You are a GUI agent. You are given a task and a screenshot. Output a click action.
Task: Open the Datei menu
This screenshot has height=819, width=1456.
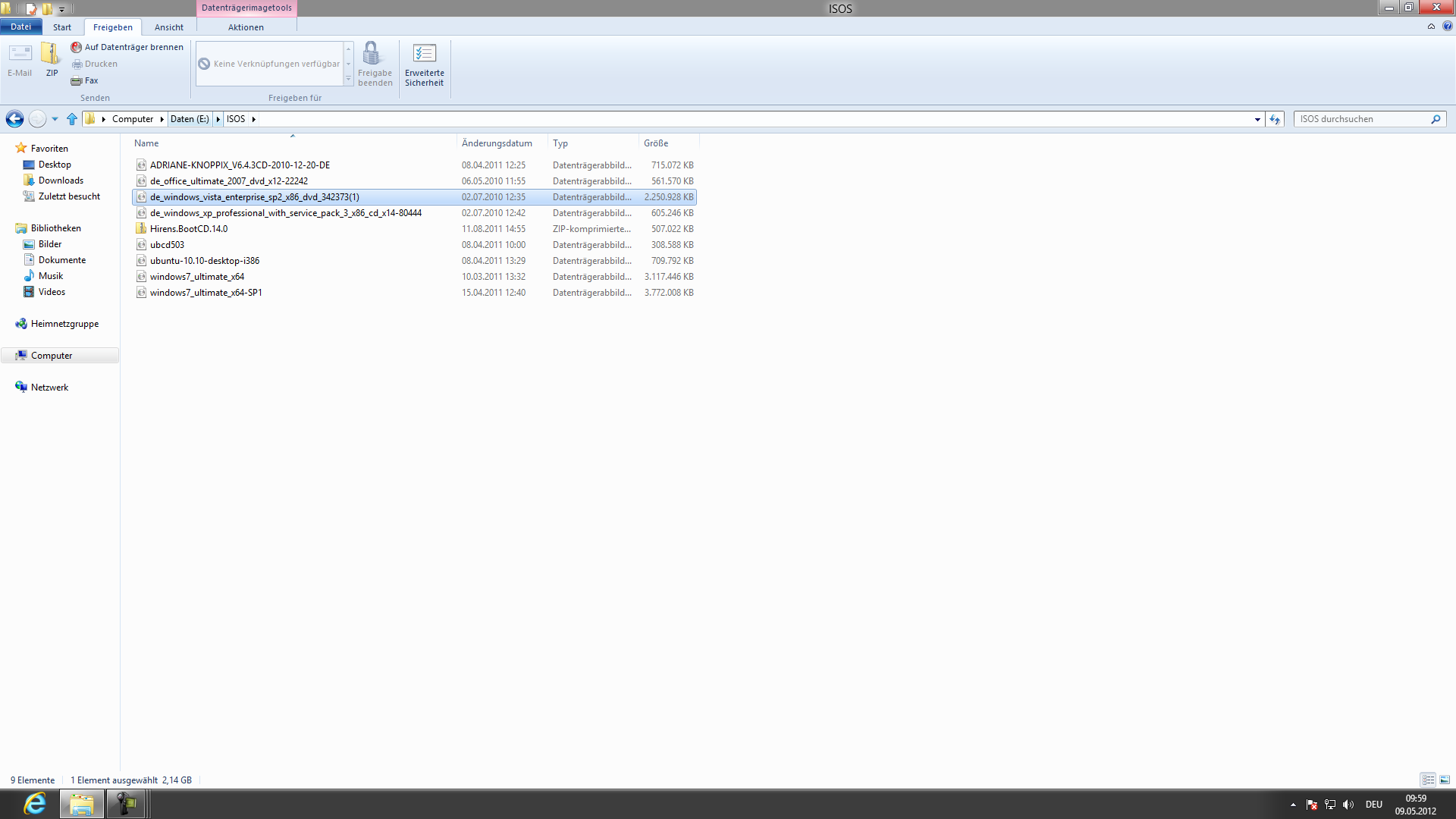(x=20, y=27)
